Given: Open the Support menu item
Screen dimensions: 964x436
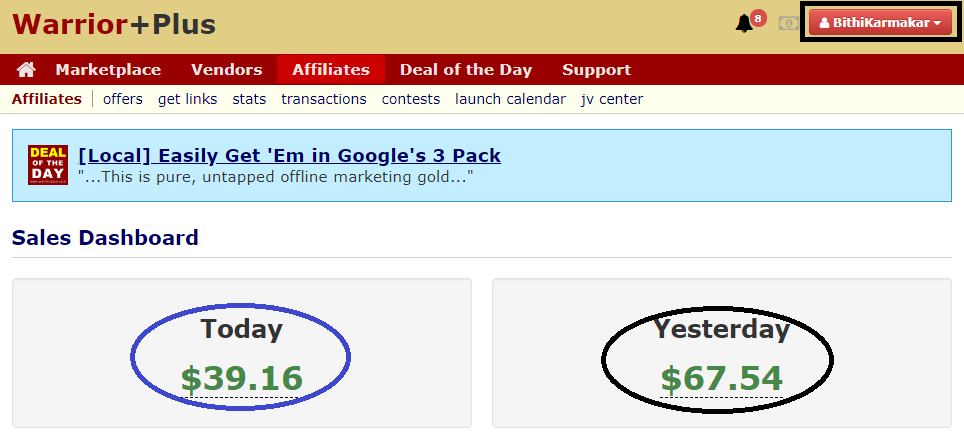Looking at the screenshot, I should 596,69.
